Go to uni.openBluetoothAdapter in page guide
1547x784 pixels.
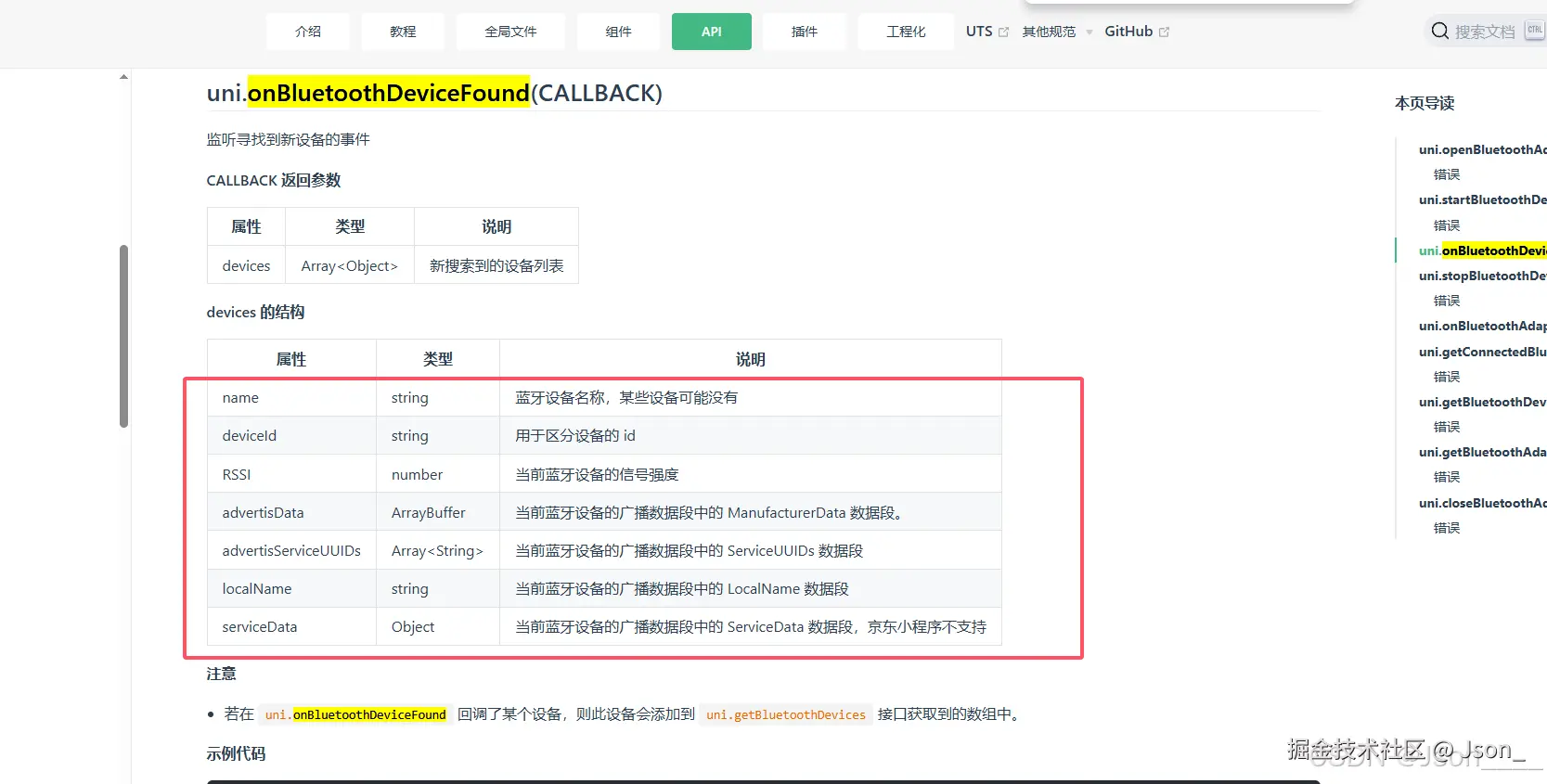click(x=1482, y=149)
